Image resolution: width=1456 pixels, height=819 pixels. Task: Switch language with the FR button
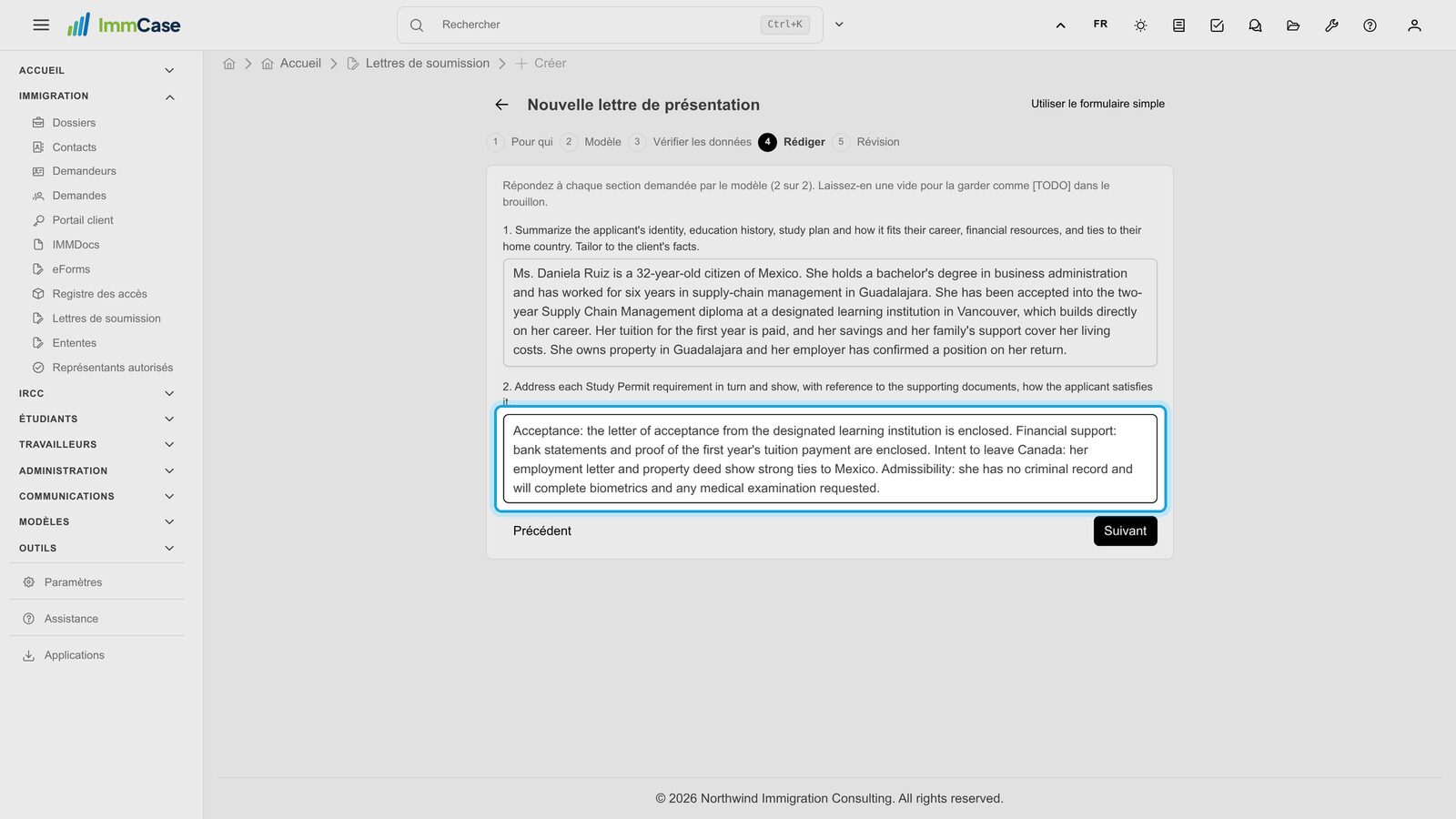click(x=1100, y=25)
